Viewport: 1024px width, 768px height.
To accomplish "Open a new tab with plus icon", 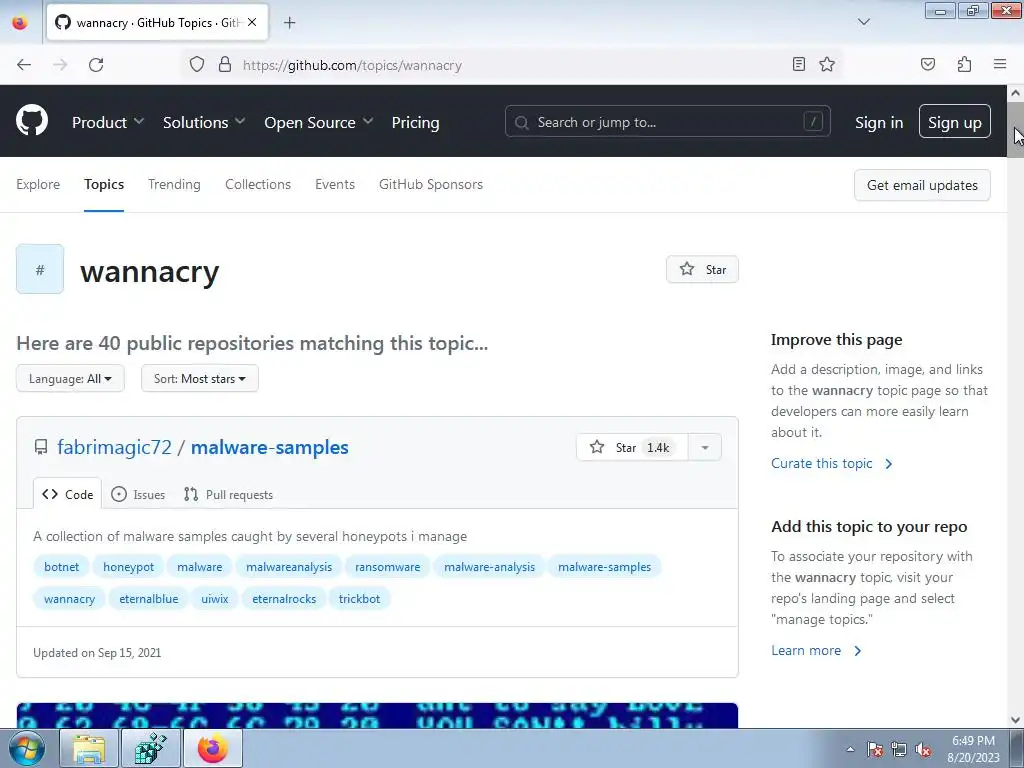I will pyautogui.click(x=289, y=23).
